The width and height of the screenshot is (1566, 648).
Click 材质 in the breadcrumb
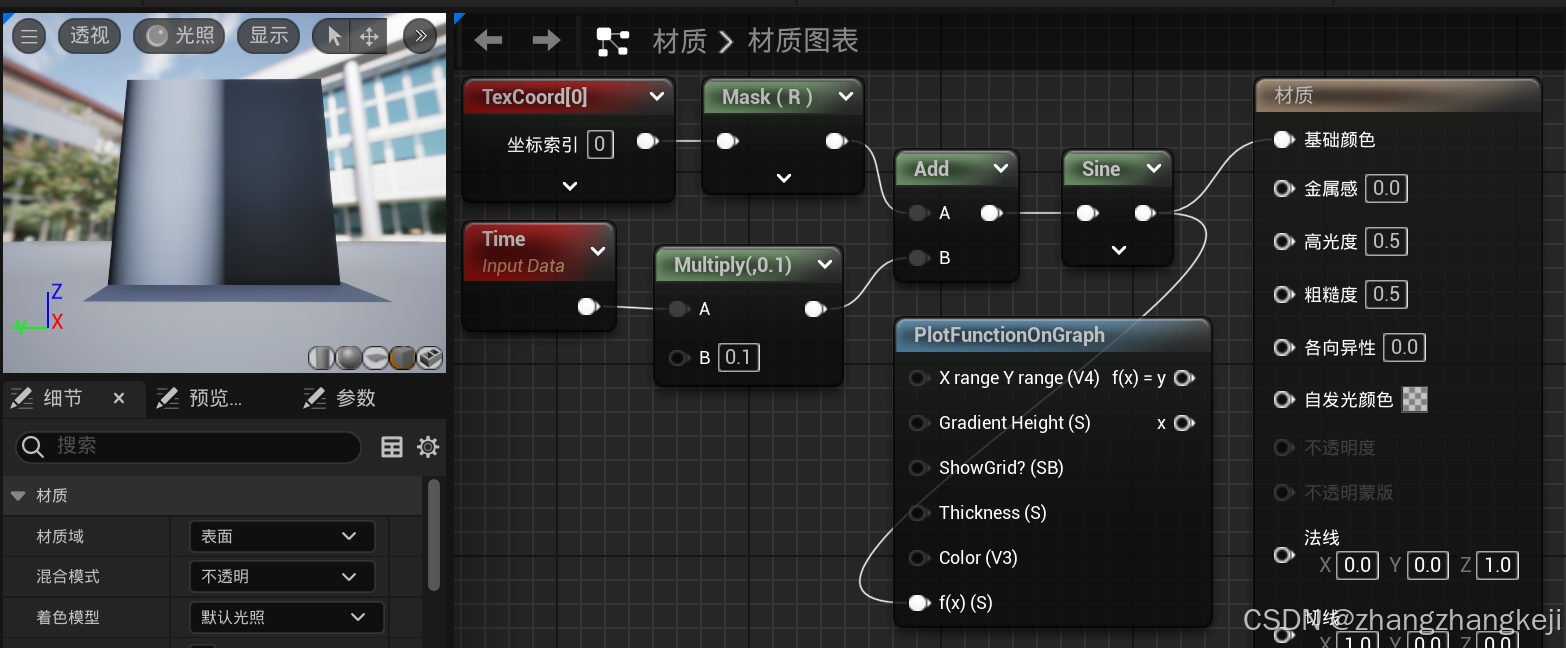tap(680, 41)
